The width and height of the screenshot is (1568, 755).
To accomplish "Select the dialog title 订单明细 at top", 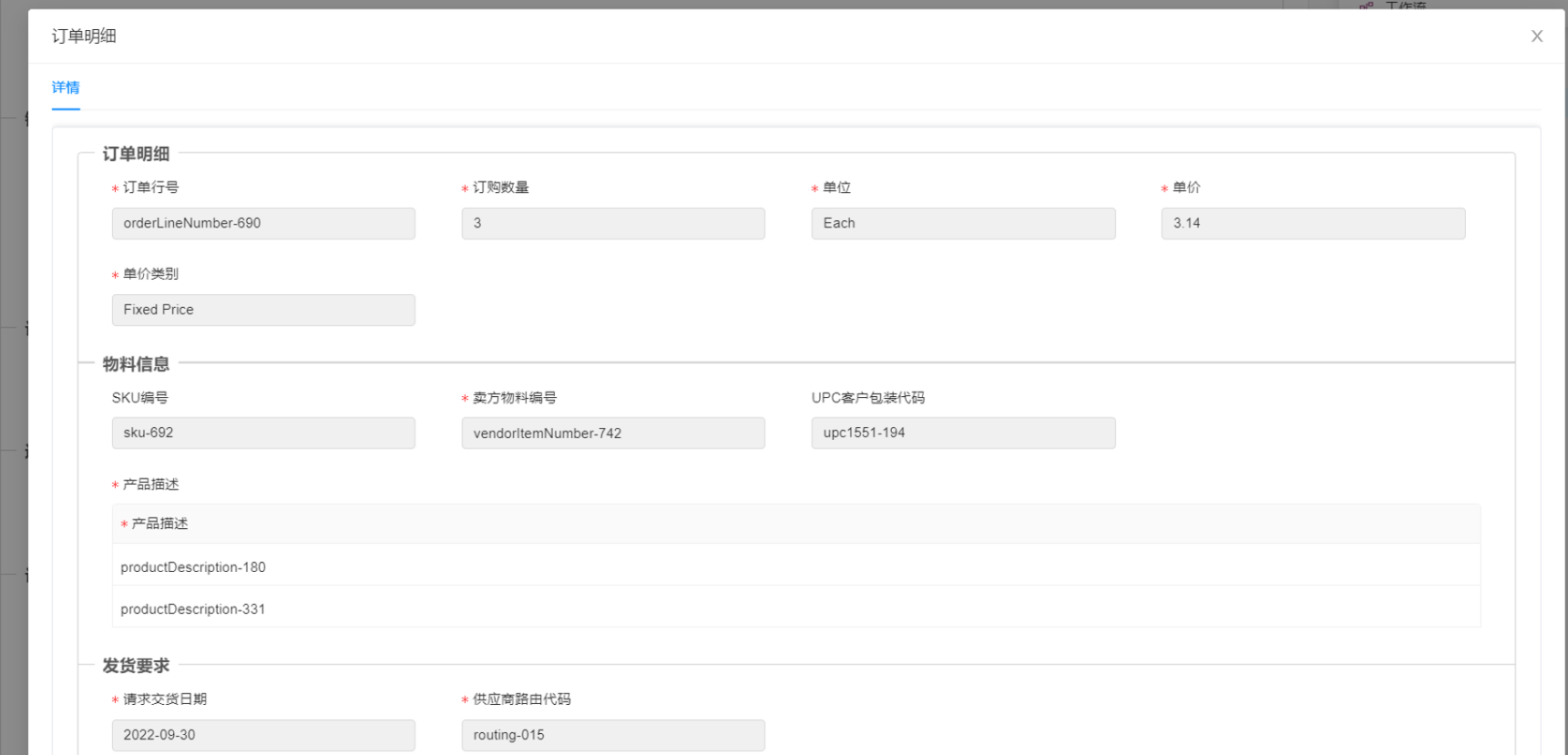I will pyautogui.click(x=84, y=36).
